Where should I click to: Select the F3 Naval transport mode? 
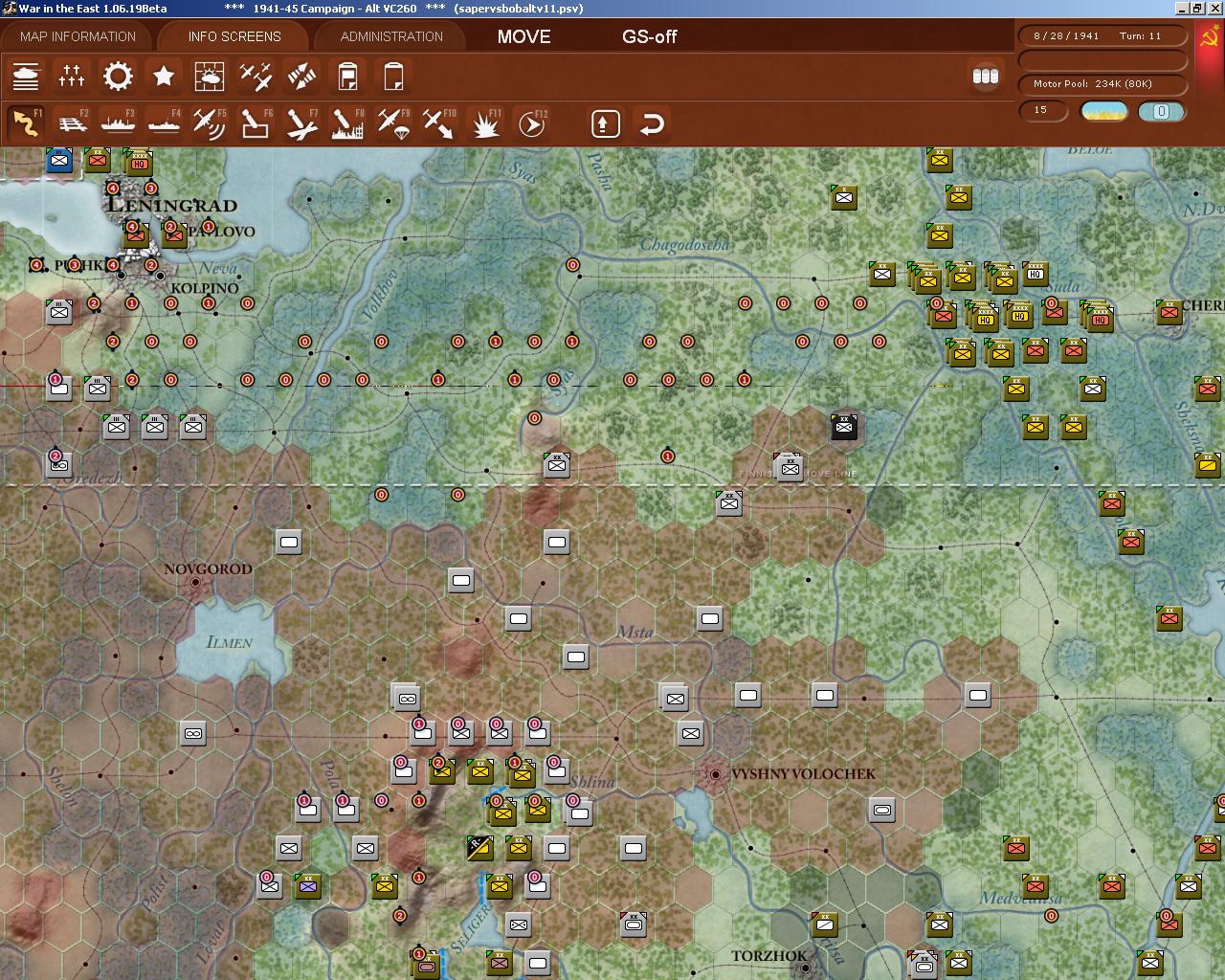(x=118, y=123)
